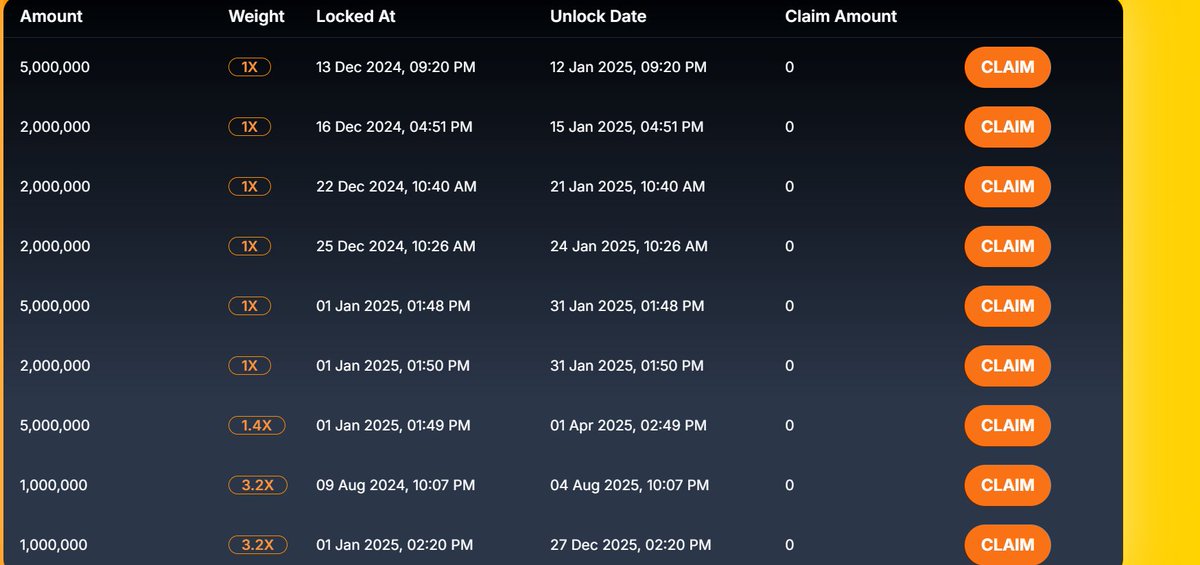The image size is (1200, 565).
Task: Claim the lock made 01 Jan 2025, 01:48 PM
Action: click(x=1007, y=306)
